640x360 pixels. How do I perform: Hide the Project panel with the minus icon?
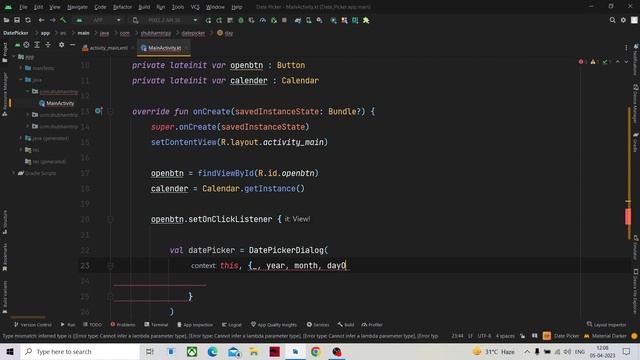coord(72,44)
